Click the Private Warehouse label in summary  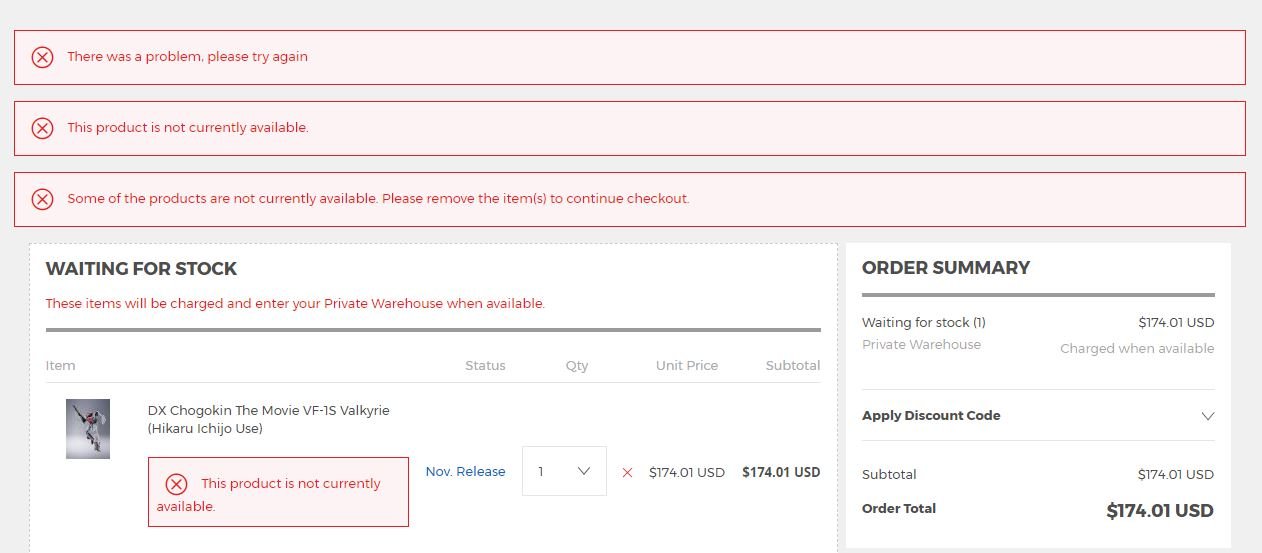pos(921,345)
